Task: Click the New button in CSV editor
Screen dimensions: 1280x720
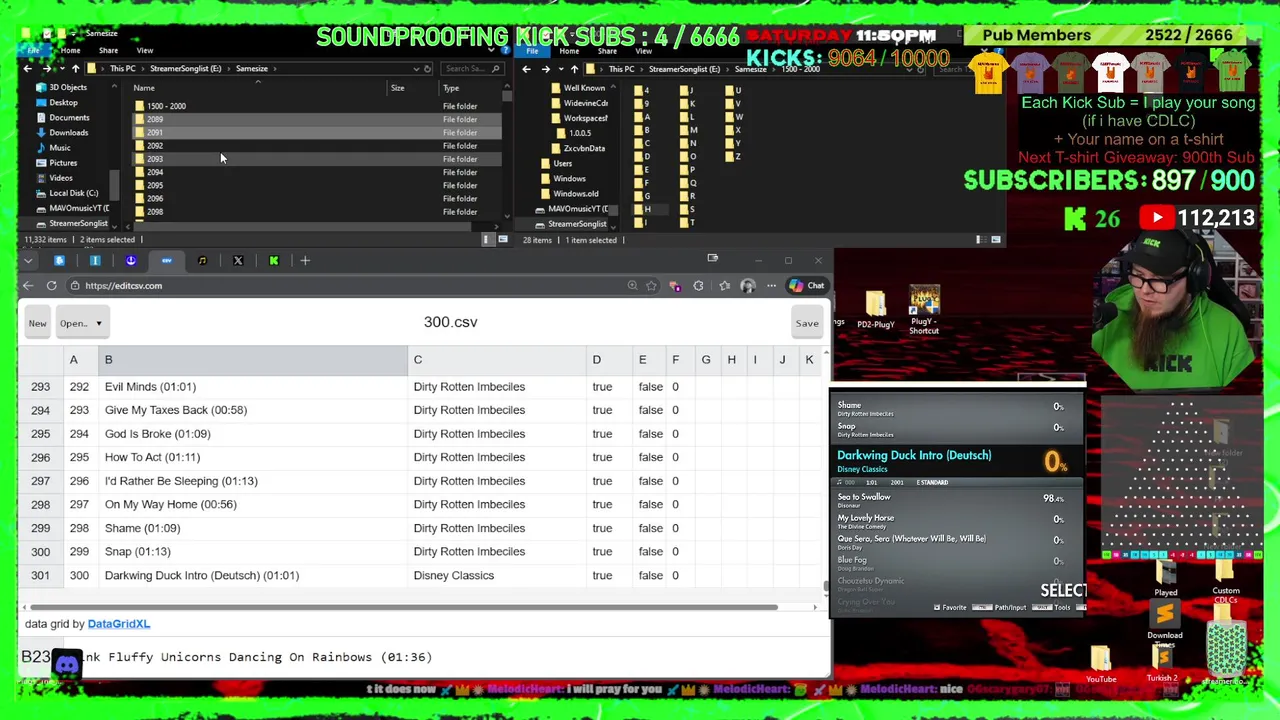Action: (37, 323)
